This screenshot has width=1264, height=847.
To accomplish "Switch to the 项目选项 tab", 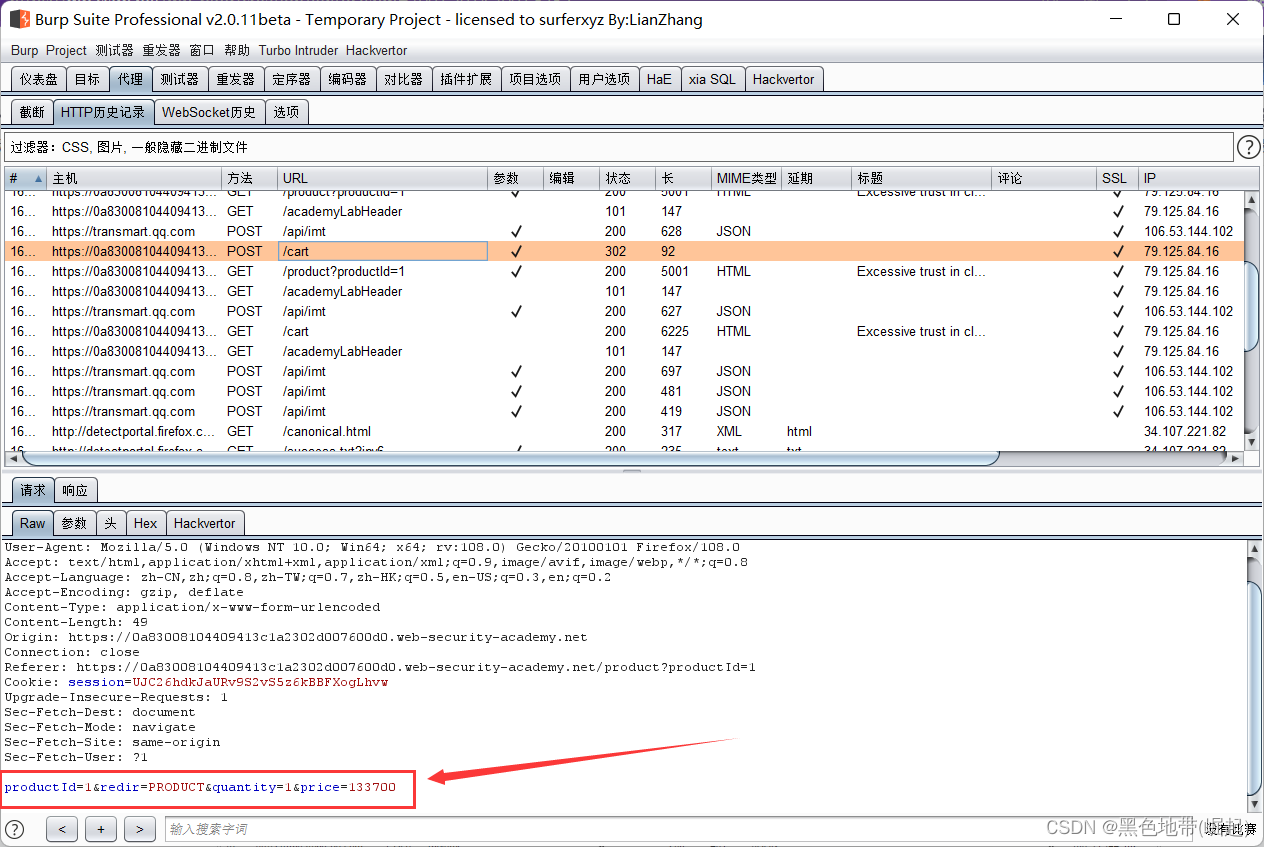I will pyautogui.click(x=535, y=79).
